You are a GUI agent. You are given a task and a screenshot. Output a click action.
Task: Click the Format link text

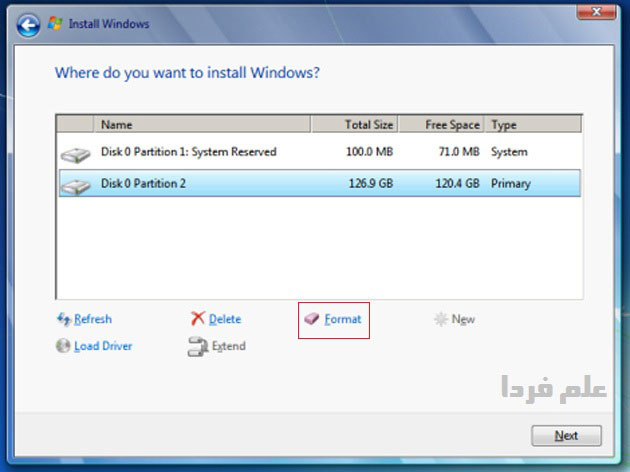(343, 320)
